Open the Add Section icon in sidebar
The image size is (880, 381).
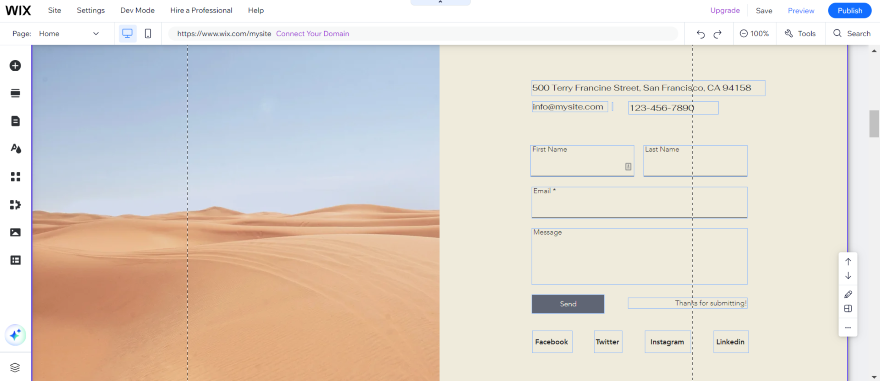click(x=15, y=93)
